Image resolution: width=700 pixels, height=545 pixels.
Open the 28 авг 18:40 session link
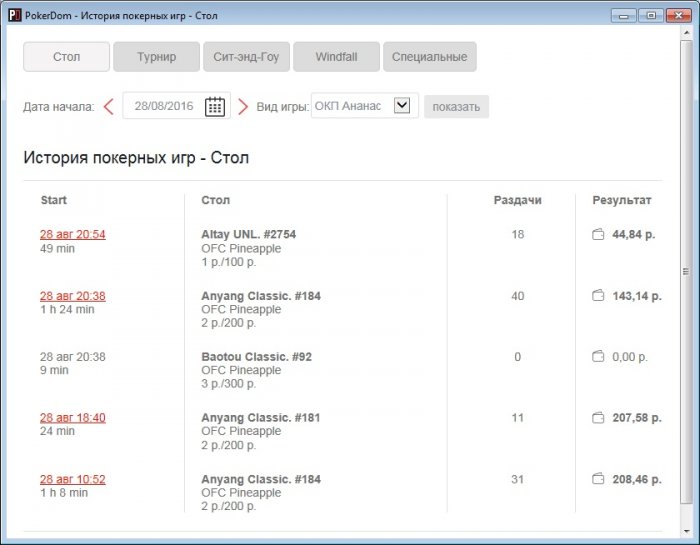72,418
